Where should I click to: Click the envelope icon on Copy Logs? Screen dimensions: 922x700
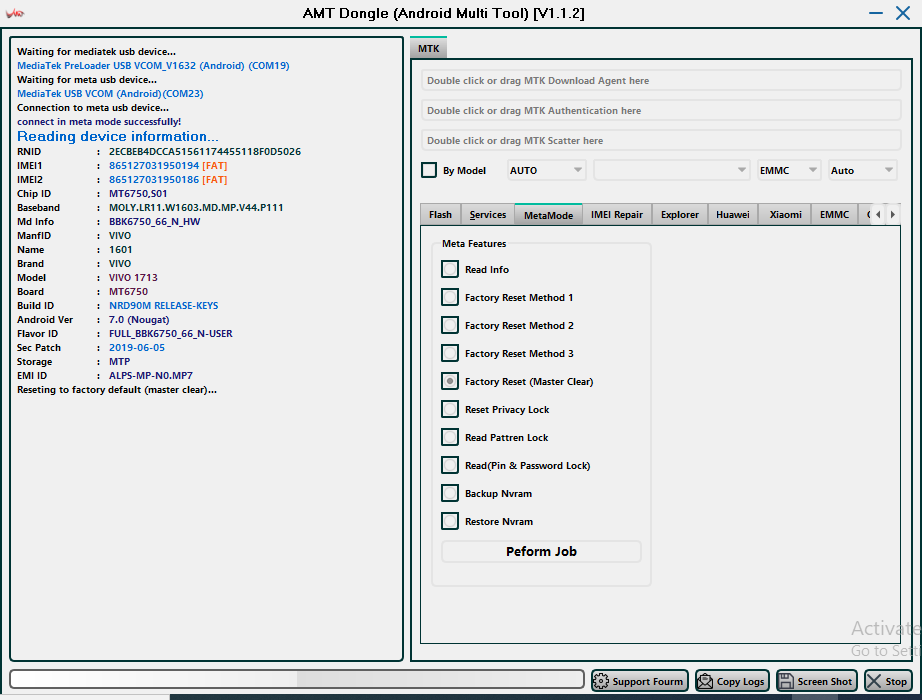705,681
